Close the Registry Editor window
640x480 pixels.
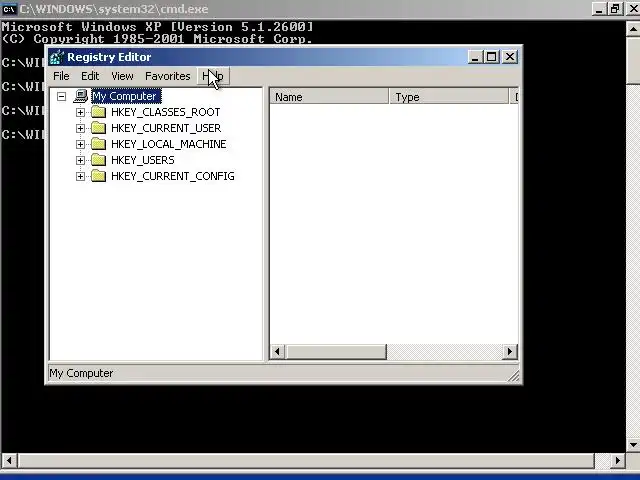click(x=510, y=57)
